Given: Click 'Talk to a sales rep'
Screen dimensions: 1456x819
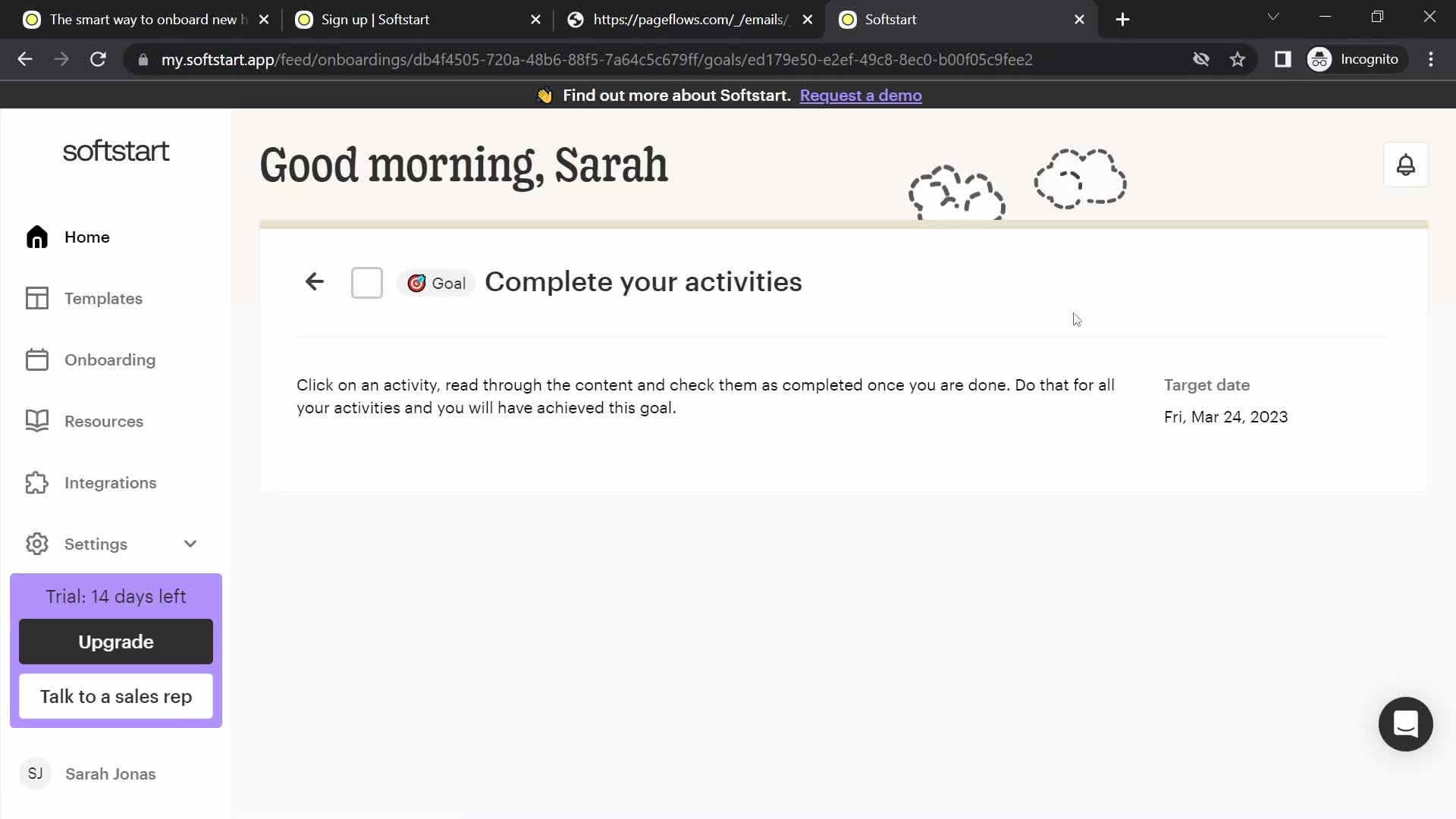Looking at the screenshot, I should 116,696.
